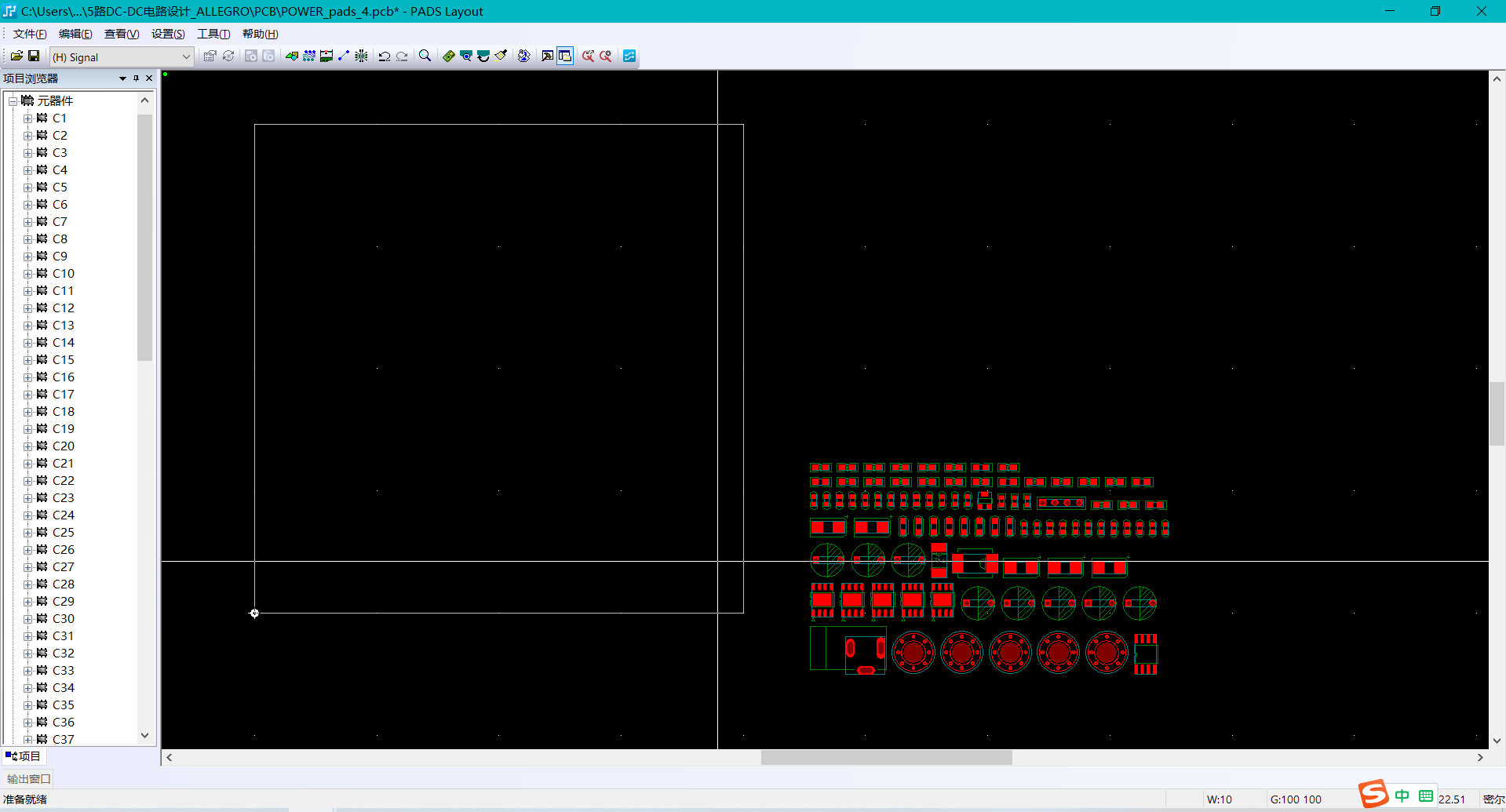Image resolution: width=1506 pixels, height=812 pixels.
Task: Click the Open file toolbar icon
Action: (x=16, y=56)
